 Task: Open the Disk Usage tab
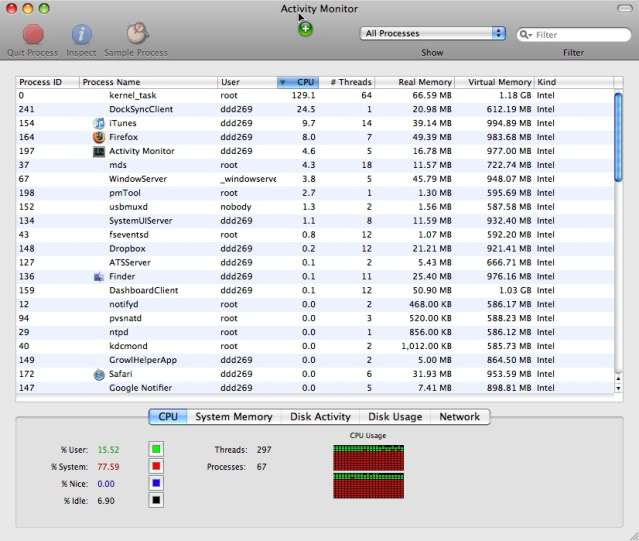click(x=395, y=417)
